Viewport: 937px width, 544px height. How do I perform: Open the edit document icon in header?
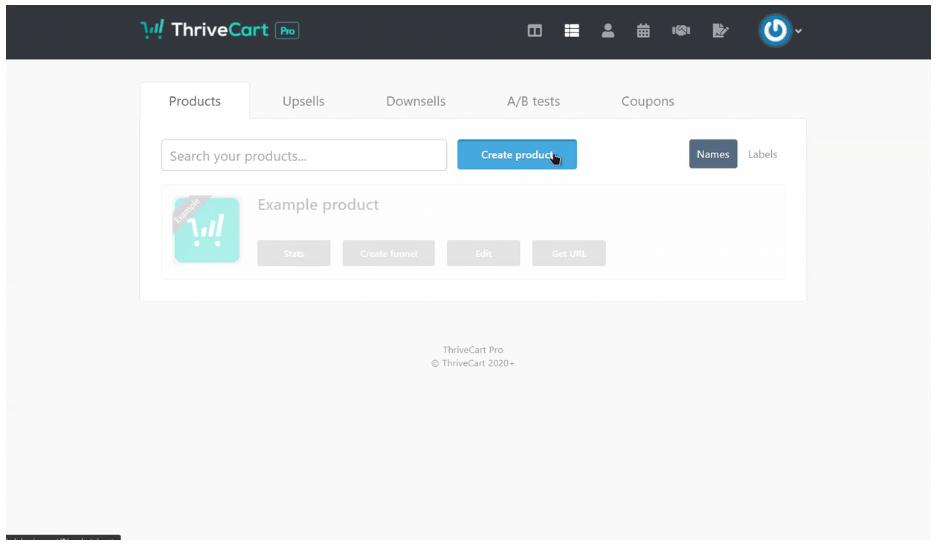pos(720,30)
